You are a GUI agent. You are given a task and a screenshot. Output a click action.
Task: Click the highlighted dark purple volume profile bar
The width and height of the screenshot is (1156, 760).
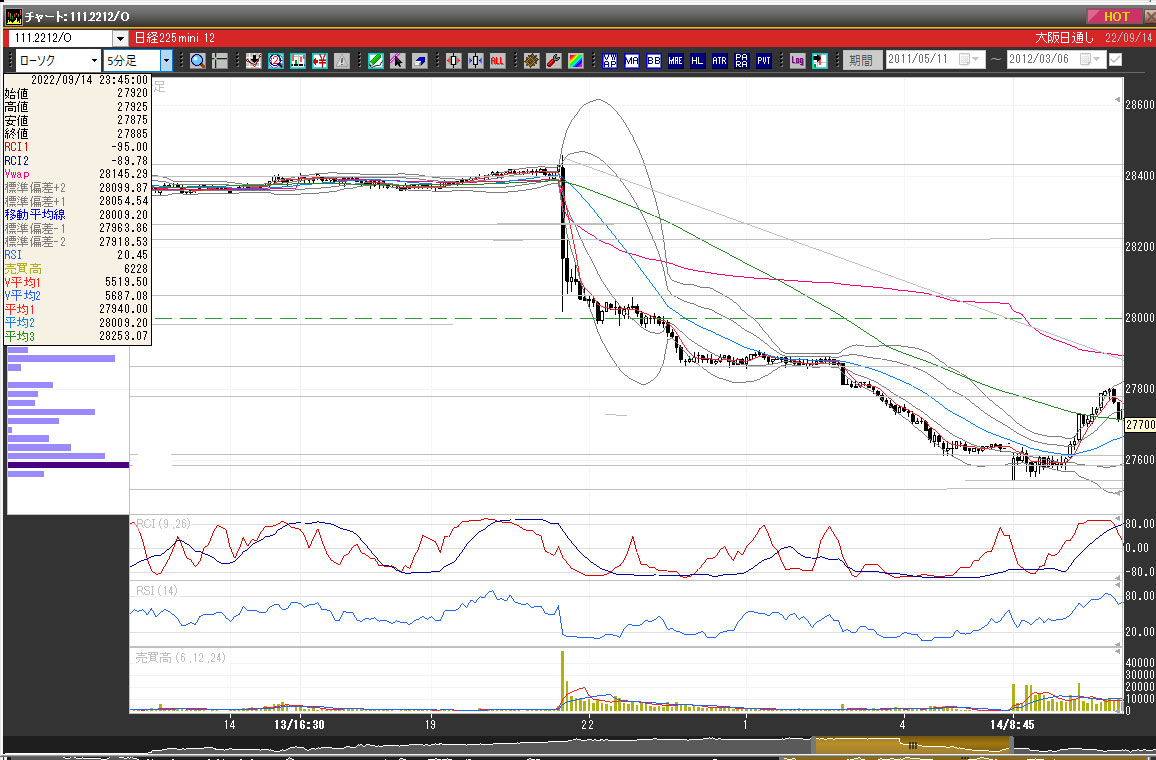point(68,465)
